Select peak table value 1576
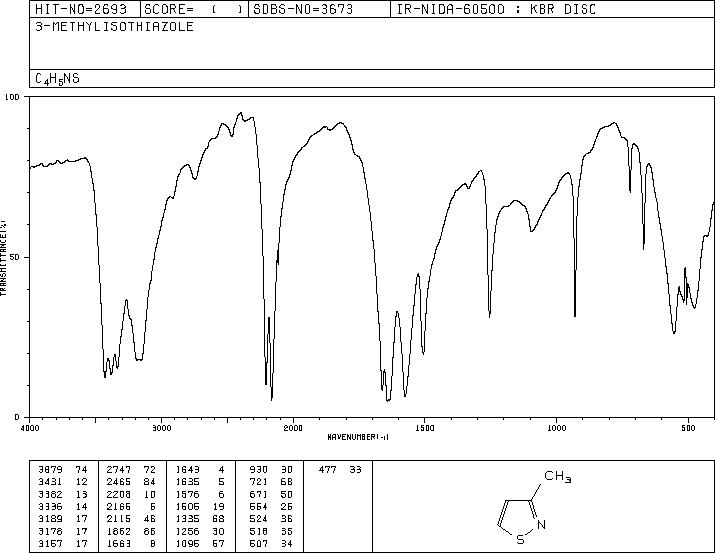 tap(187, 494)
